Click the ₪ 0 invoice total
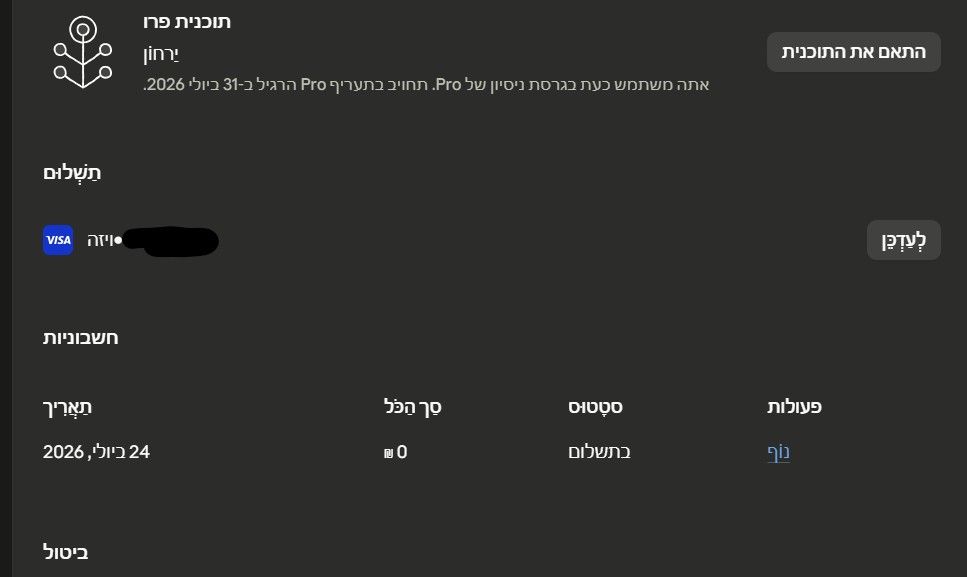This screenshot has height=577, width=967. (x=395, y=452)
